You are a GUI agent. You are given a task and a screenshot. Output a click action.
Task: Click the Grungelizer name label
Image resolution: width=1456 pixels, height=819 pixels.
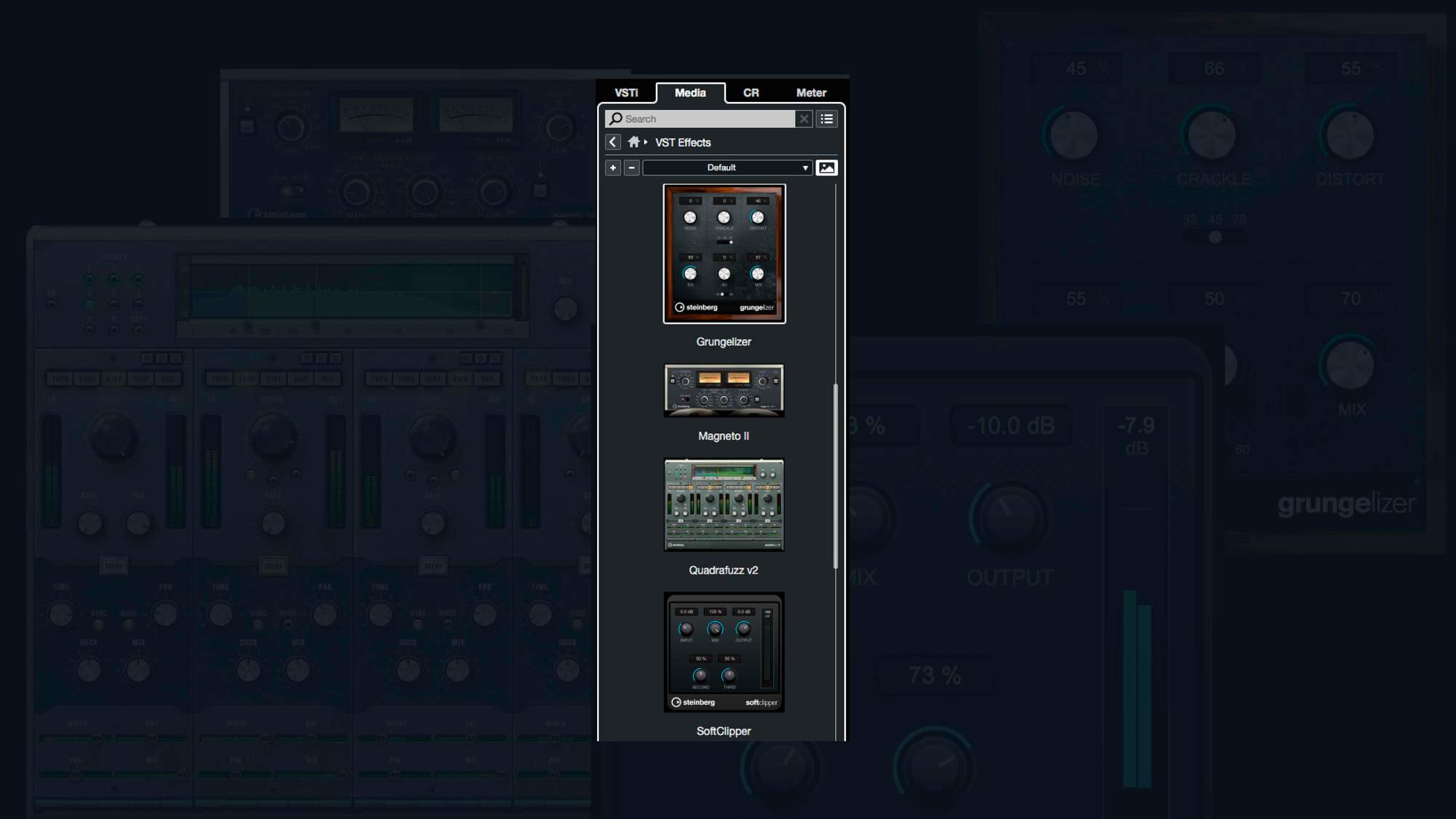pyautogui.click(x=724, y=341)
